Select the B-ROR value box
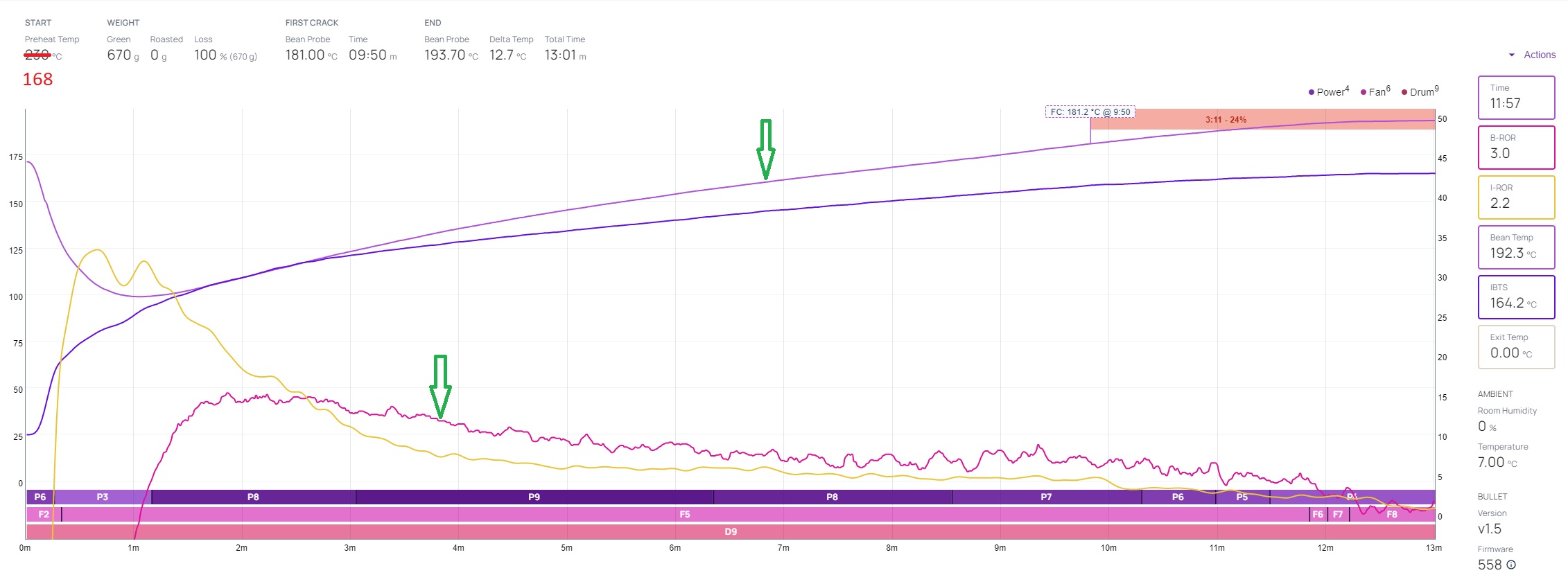Viewport: 1568px width, 575px height. [1516, 147]
